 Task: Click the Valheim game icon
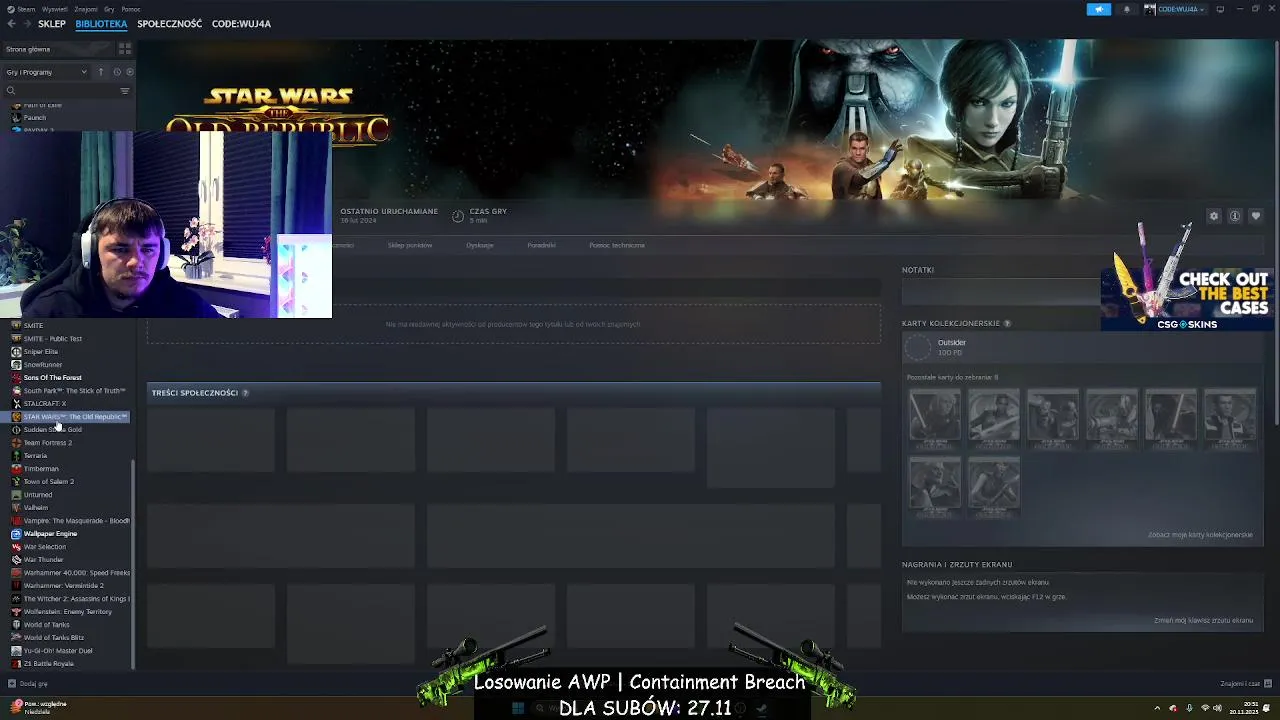click(x=16, y=508)
